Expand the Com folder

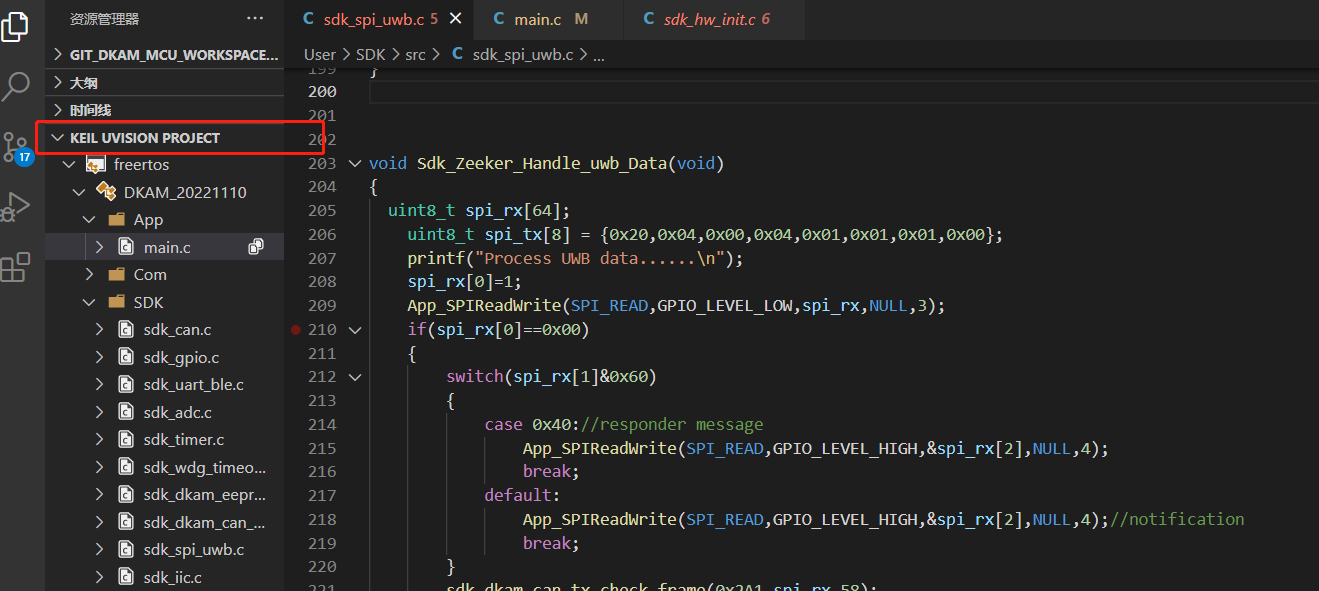(150, 274)
